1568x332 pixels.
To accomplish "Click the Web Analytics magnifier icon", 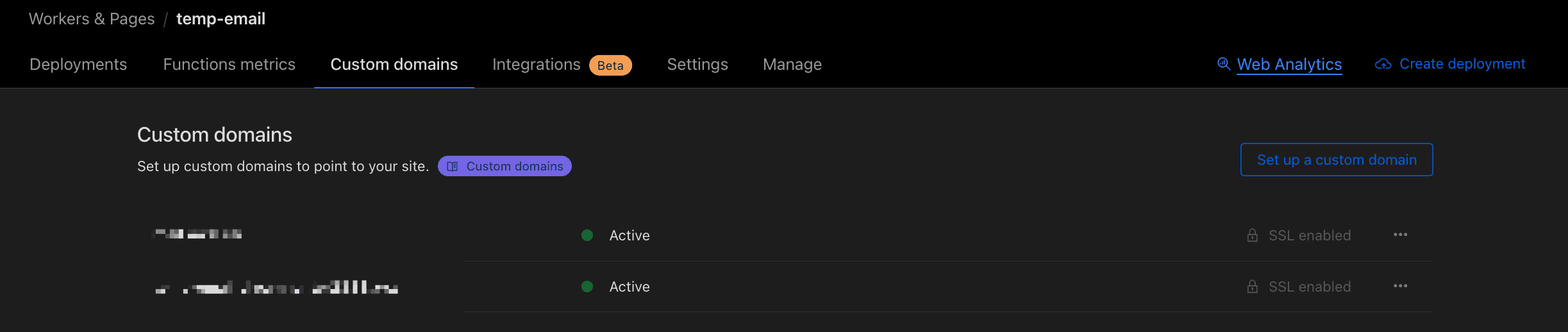I will point(1224,64).
